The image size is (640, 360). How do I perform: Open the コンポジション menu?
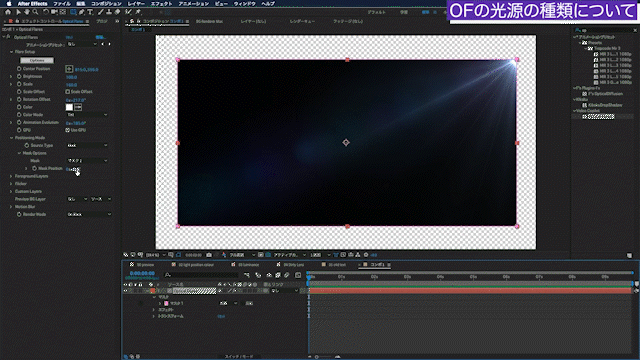[106, 4]
